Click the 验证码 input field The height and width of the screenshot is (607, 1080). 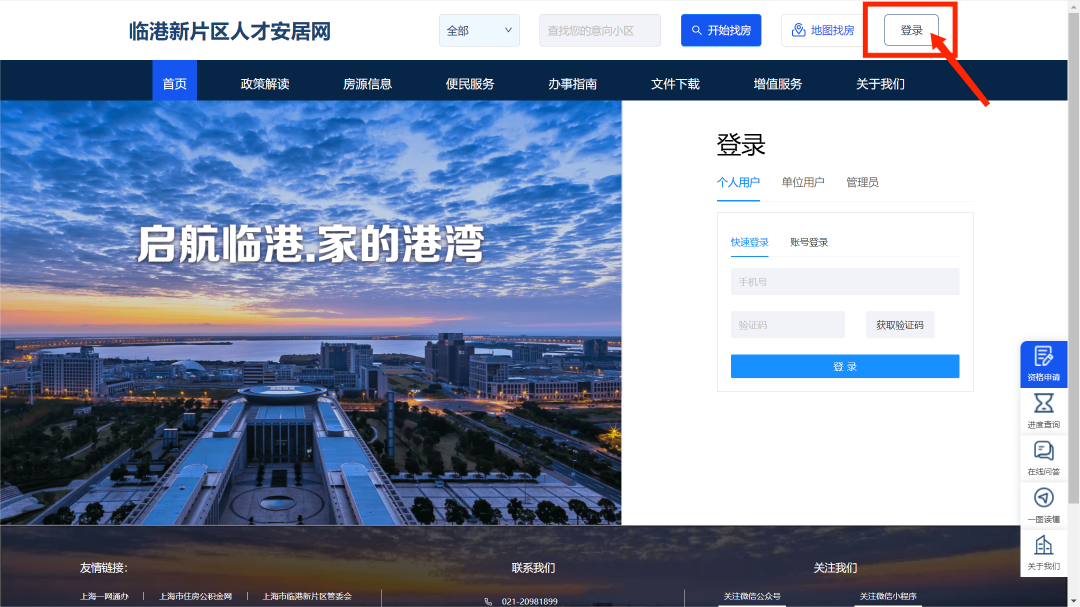point(787,325)
